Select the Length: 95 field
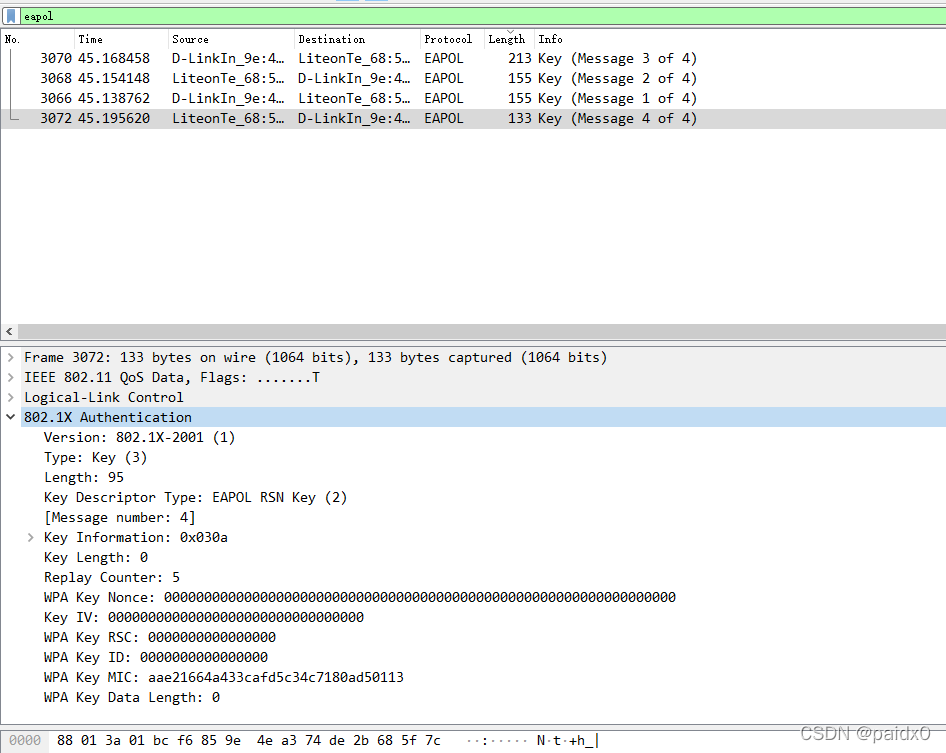Viewport: 946px width, 753px height. tap(84, 477)
